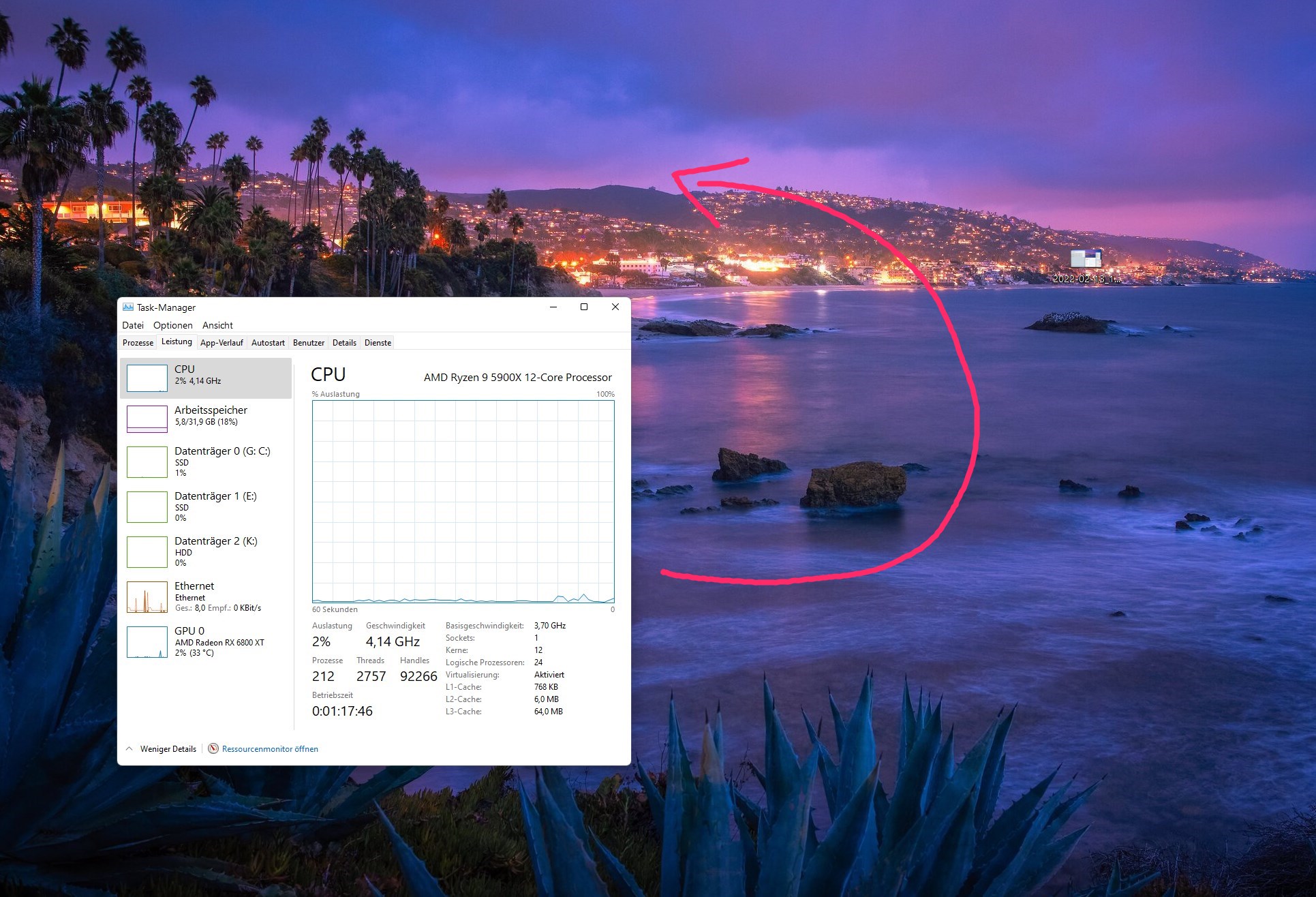Switch to the Prozesse tab

point(138,343)
